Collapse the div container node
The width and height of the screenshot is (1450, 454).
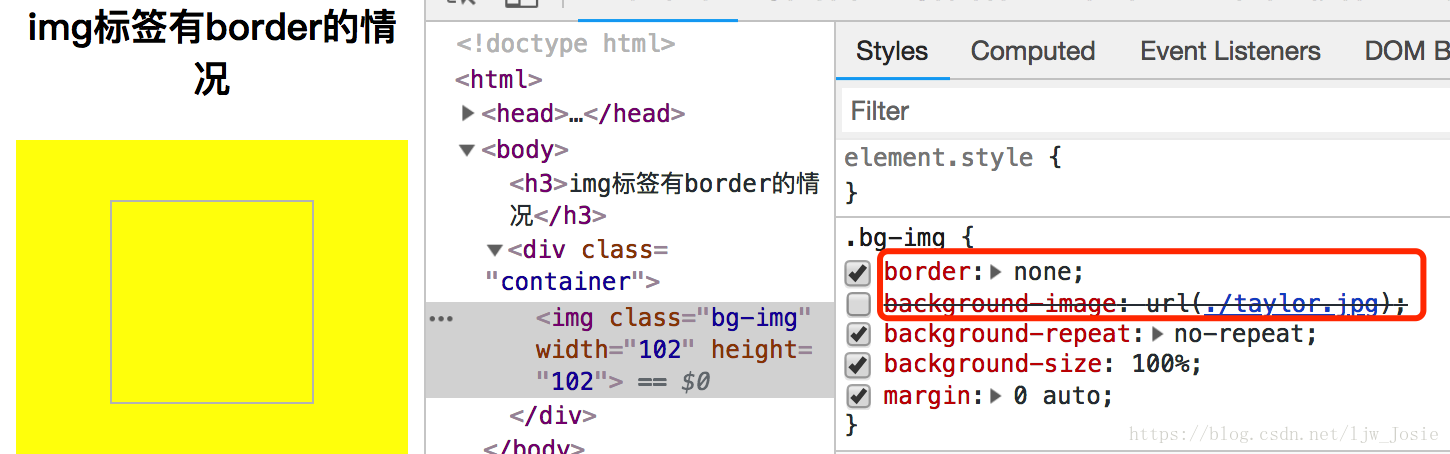(494, 250)
